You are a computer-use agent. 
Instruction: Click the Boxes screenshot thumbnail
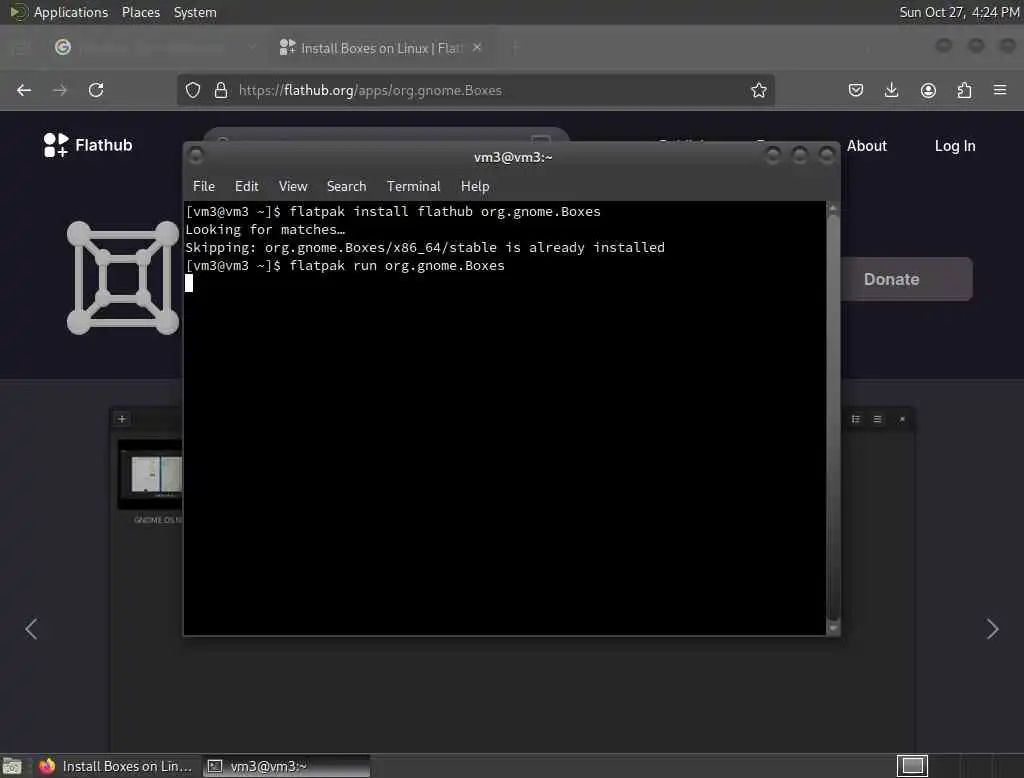(151, 474)
